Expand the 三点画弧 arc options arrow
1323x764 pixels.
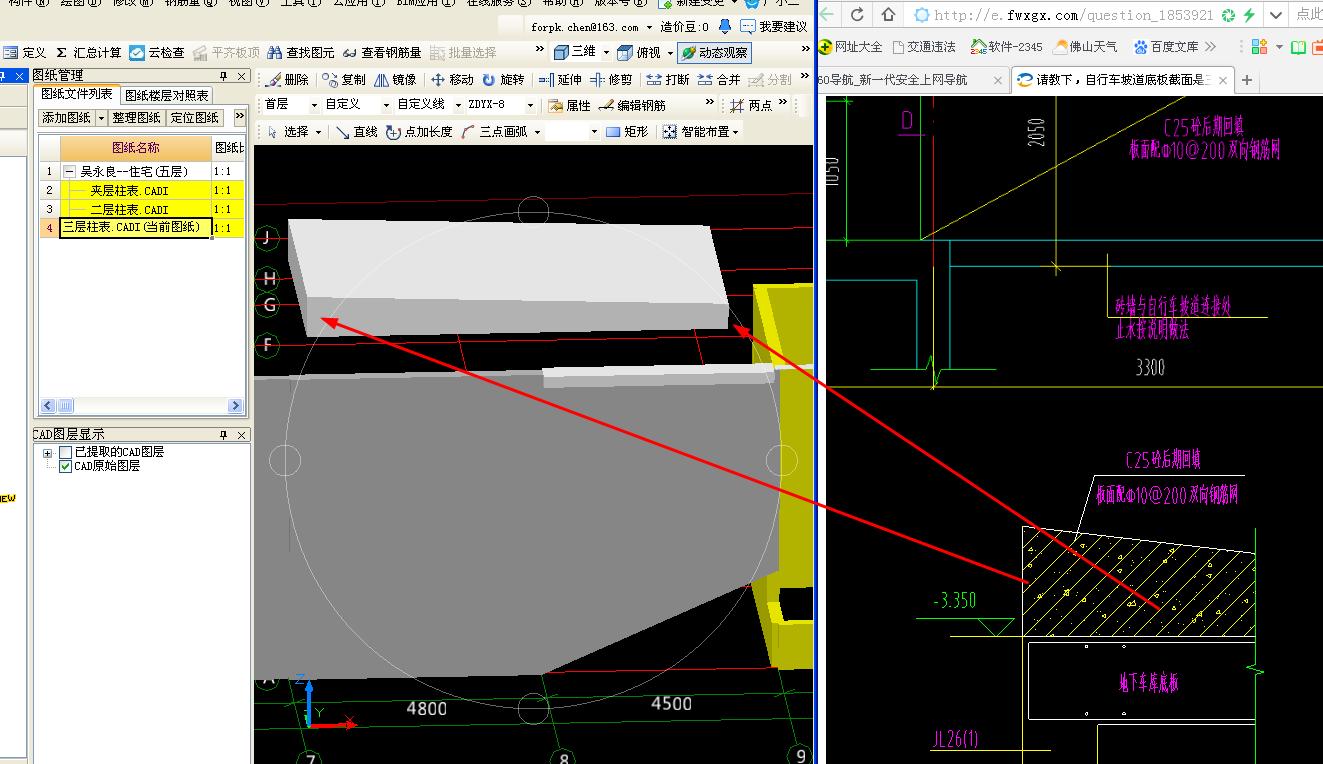tap(537, 132)
